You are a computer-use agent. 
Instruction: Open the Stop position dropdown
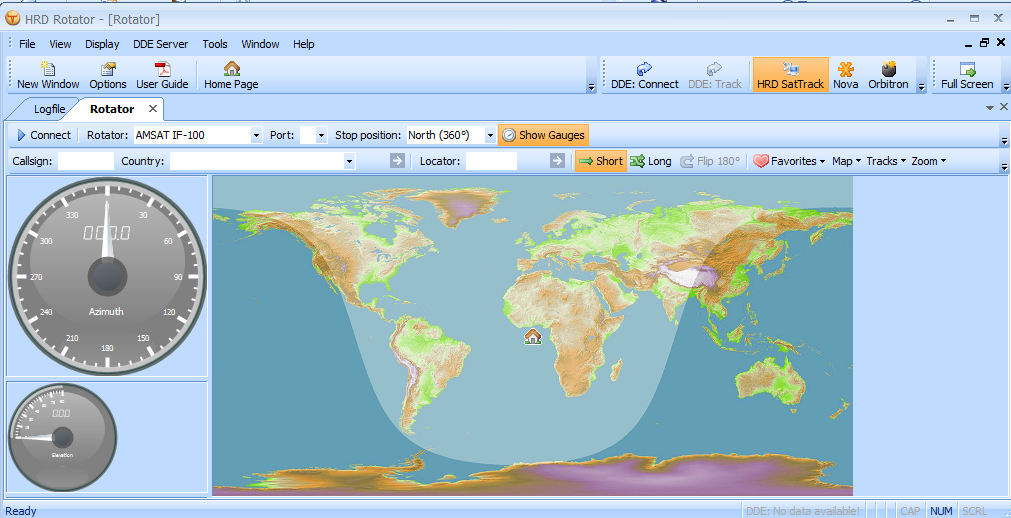point(490,135)
